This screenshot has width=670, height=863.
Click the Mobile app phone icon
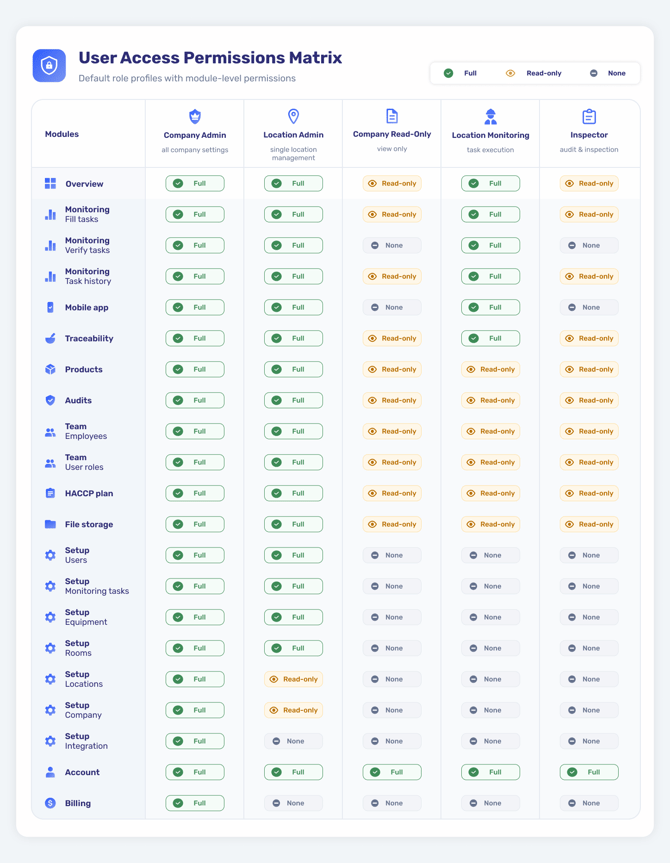tap(50, 307)
